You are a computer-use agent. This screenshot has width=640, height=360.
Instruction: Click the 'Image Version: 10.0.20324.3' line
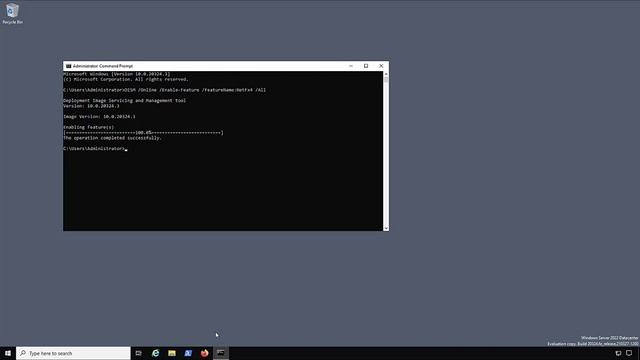point(99,116)
